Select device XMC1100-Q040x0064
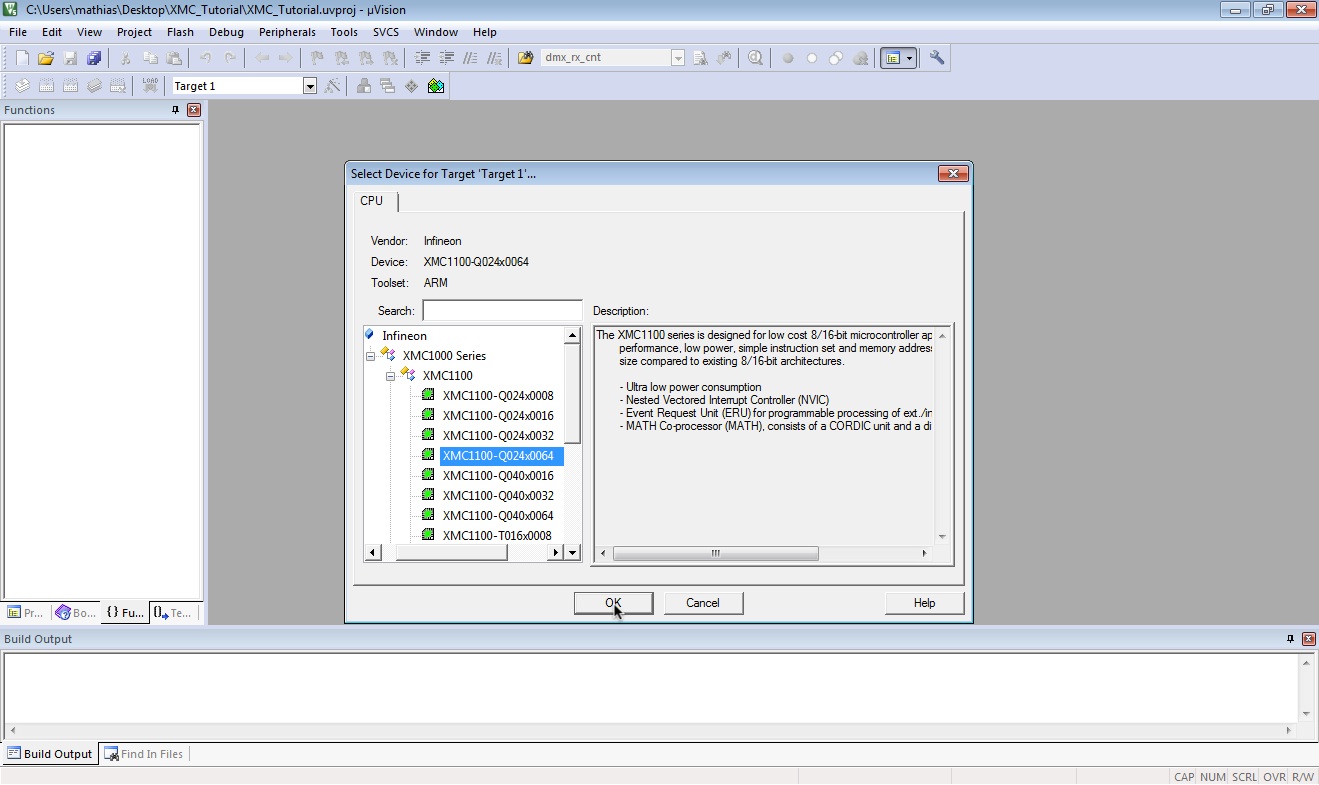 pyautogui.click(x=498, y=516)
